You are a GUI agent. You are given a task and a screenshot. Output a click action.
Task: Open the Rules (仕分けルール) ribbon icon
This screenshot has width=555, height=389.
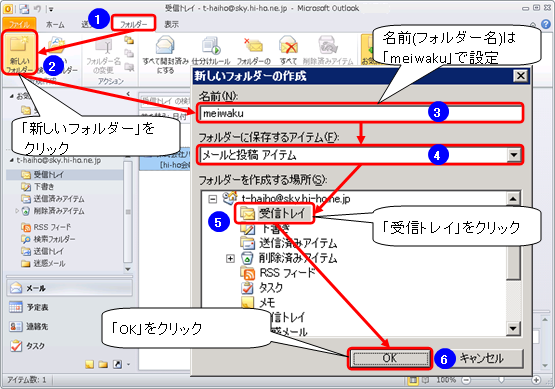click(211, 45)
